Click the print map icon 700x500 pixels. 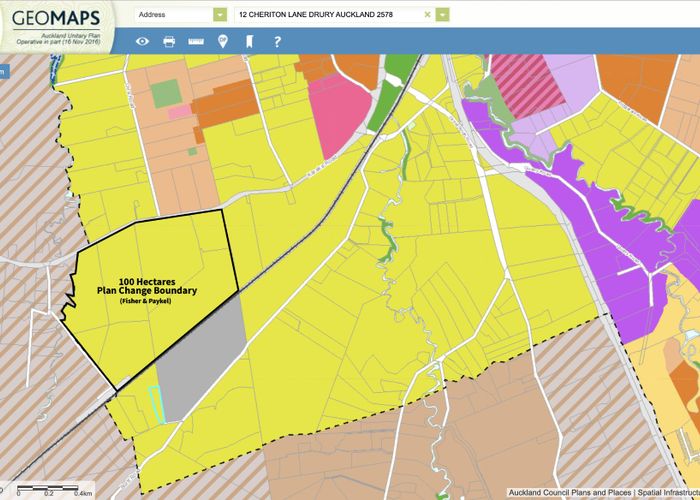click(x=169, y=41)
